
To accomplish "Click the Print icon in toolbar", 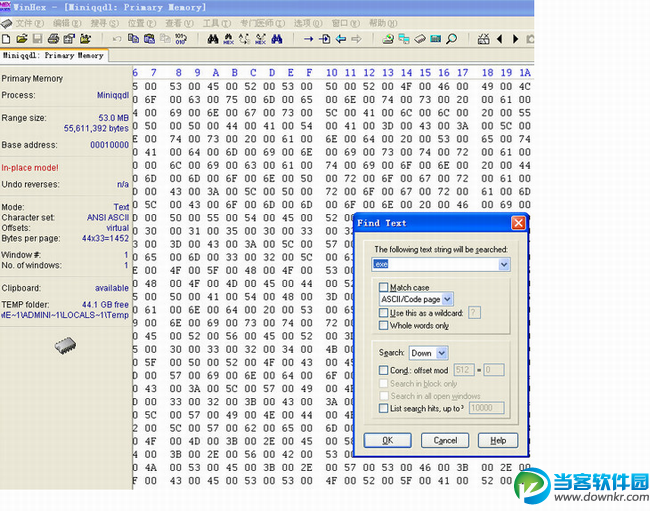I will coord(52,39).
